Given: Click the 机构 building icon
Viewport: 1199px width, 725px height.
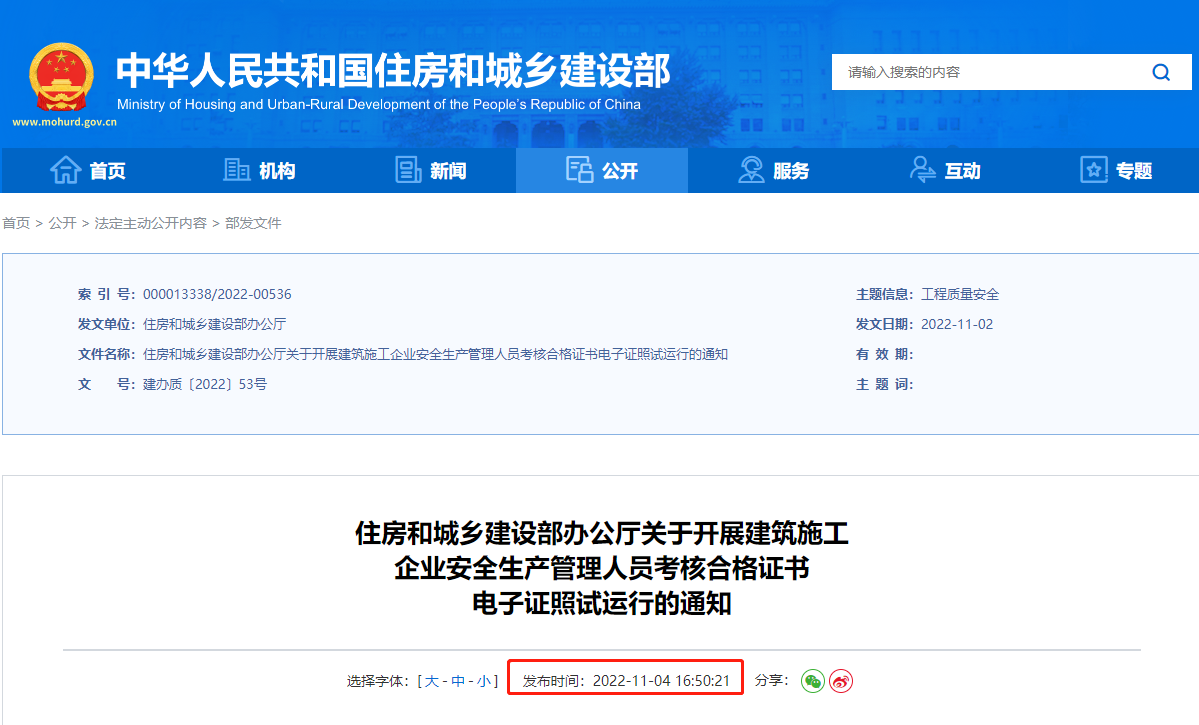Looking at the screenshot, I should 236,170.
